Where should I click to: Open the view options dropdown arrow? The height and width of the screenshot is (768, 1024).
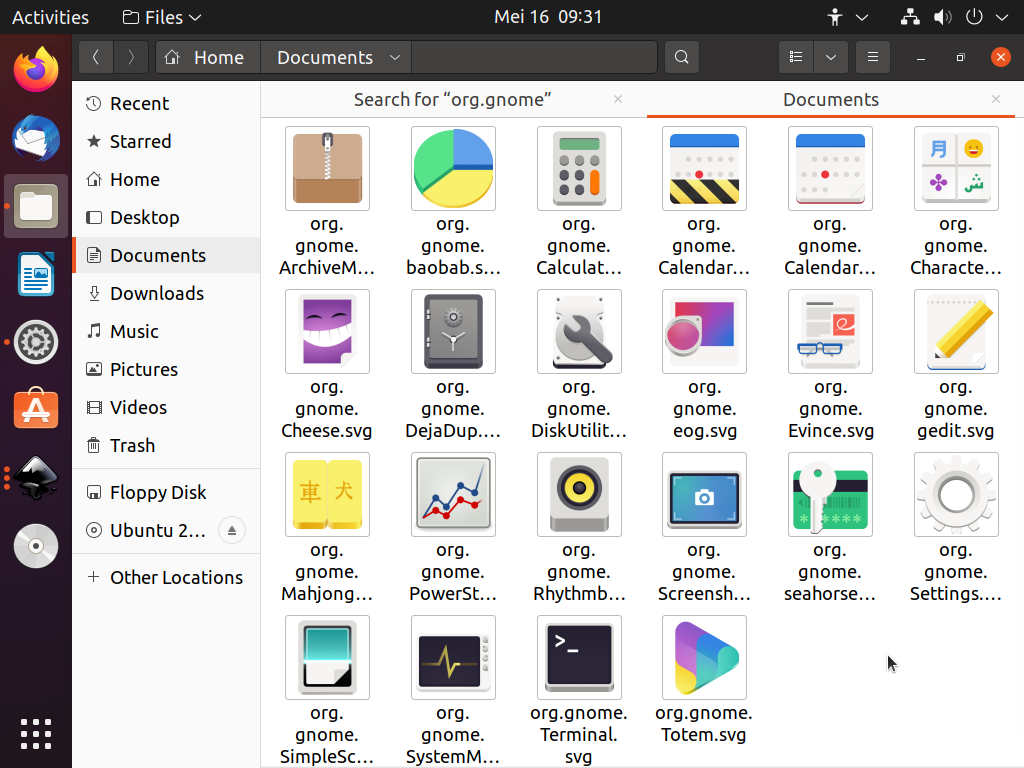(831, 57)
